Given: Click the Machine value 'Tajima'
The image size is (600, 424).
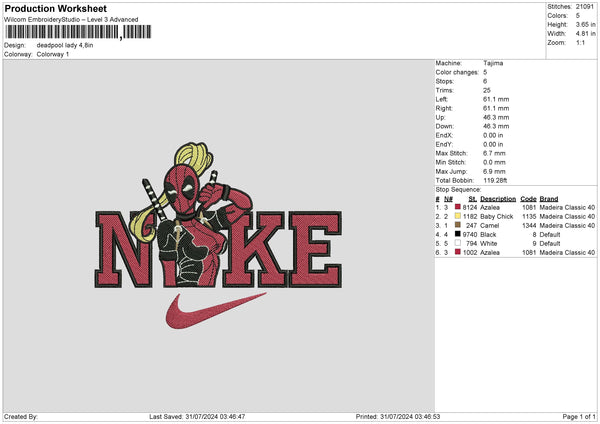Looking at the screenshot, I should [x=493, y=63].
